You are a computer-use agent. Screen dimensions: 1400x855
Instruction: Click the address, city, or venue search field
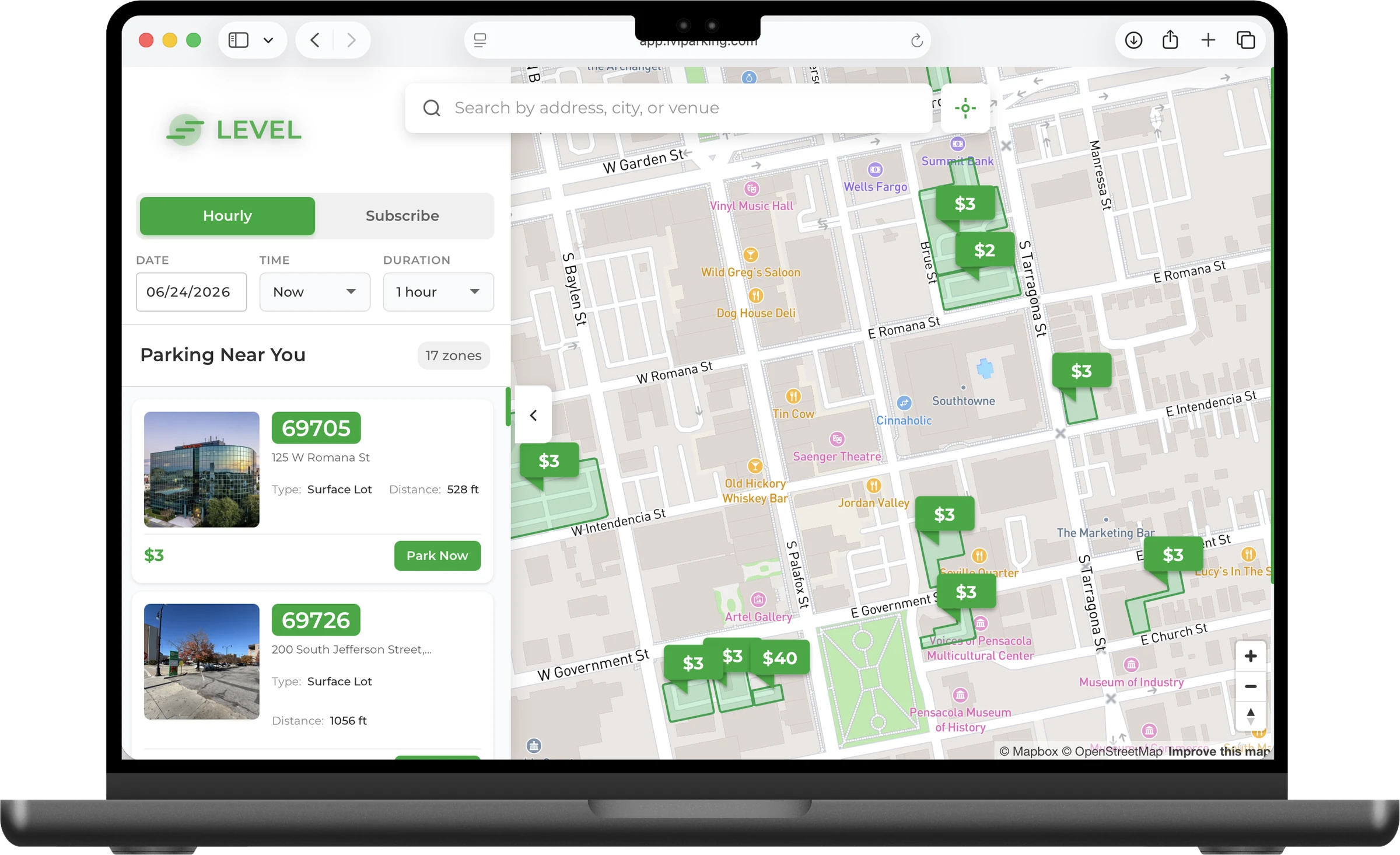click(668, 108)
